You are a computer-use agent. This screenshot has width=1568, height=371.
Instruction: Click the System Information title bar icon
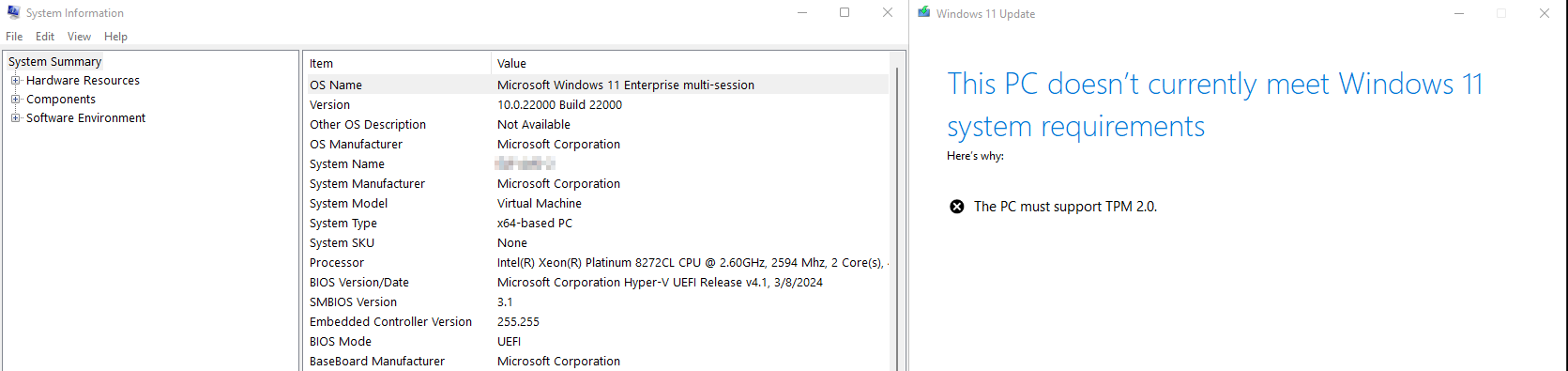click(x=13, y=12)
